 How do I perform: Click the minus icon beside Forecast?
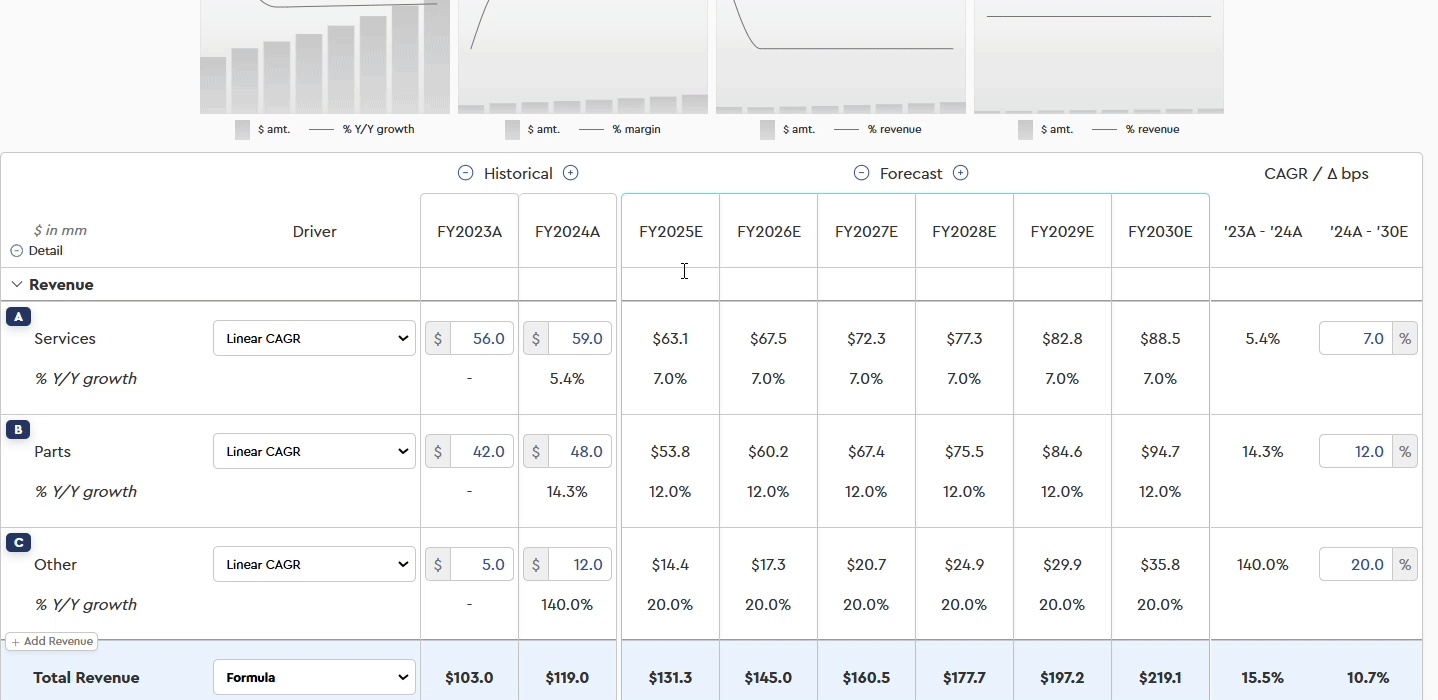(861, 173)
